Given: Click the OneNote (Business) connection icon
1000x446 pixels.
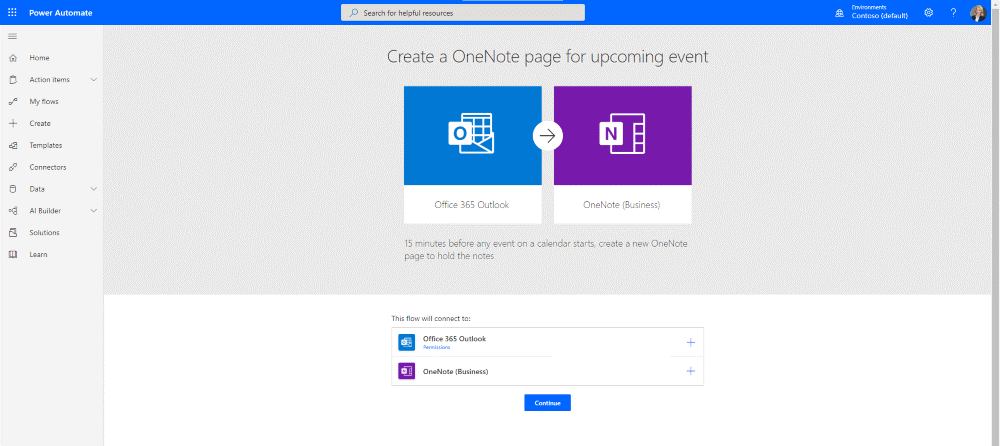Looking at the screenshot, I should [x=406, y=371].
